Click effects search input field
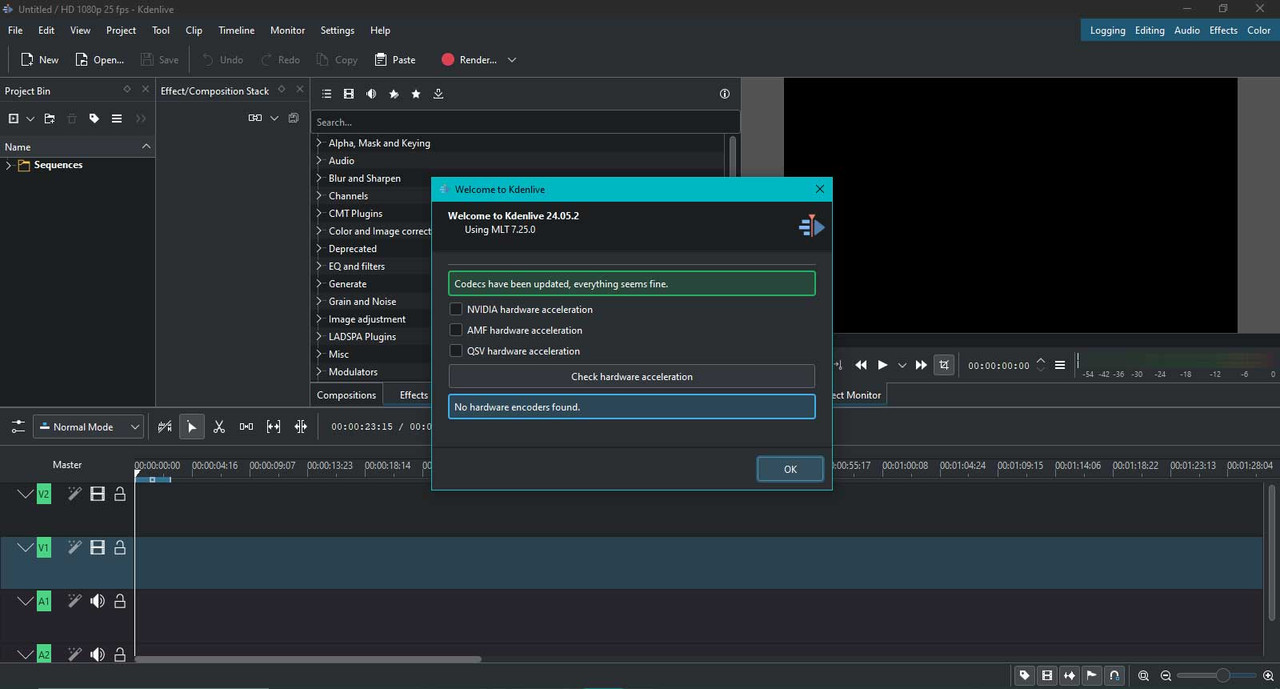This screenshot has width=1280, height=689. point(525,122)
